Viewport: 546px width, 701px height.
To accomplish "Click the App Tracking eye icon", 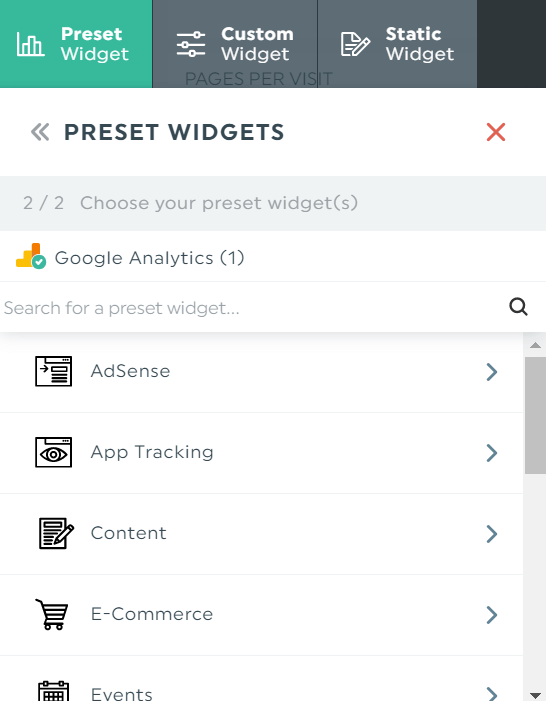I will click(x=54, y=452).
